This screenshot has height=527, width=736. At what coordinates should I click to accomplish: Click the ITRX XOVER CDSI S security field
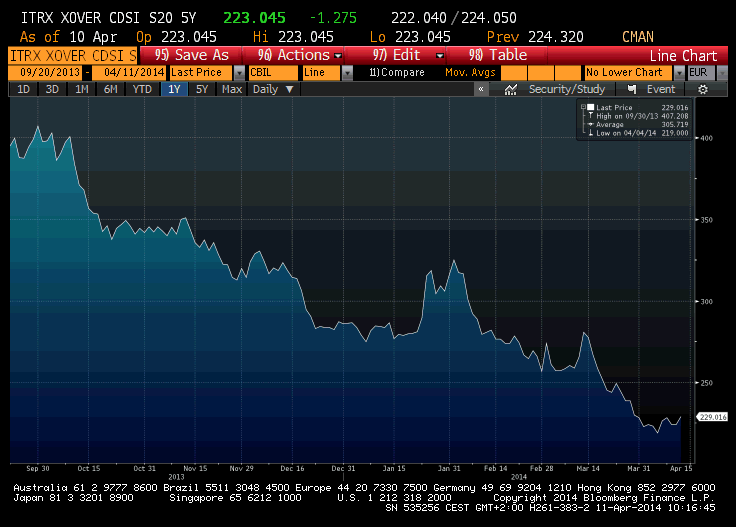tap(73, 55)
